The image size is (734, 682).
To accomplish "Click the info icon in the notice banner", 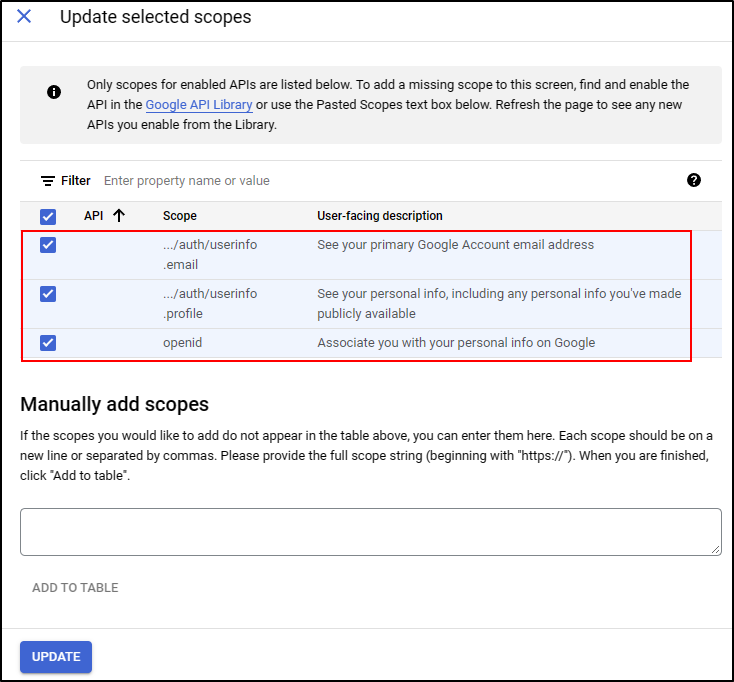I will (x=54, y=92).
